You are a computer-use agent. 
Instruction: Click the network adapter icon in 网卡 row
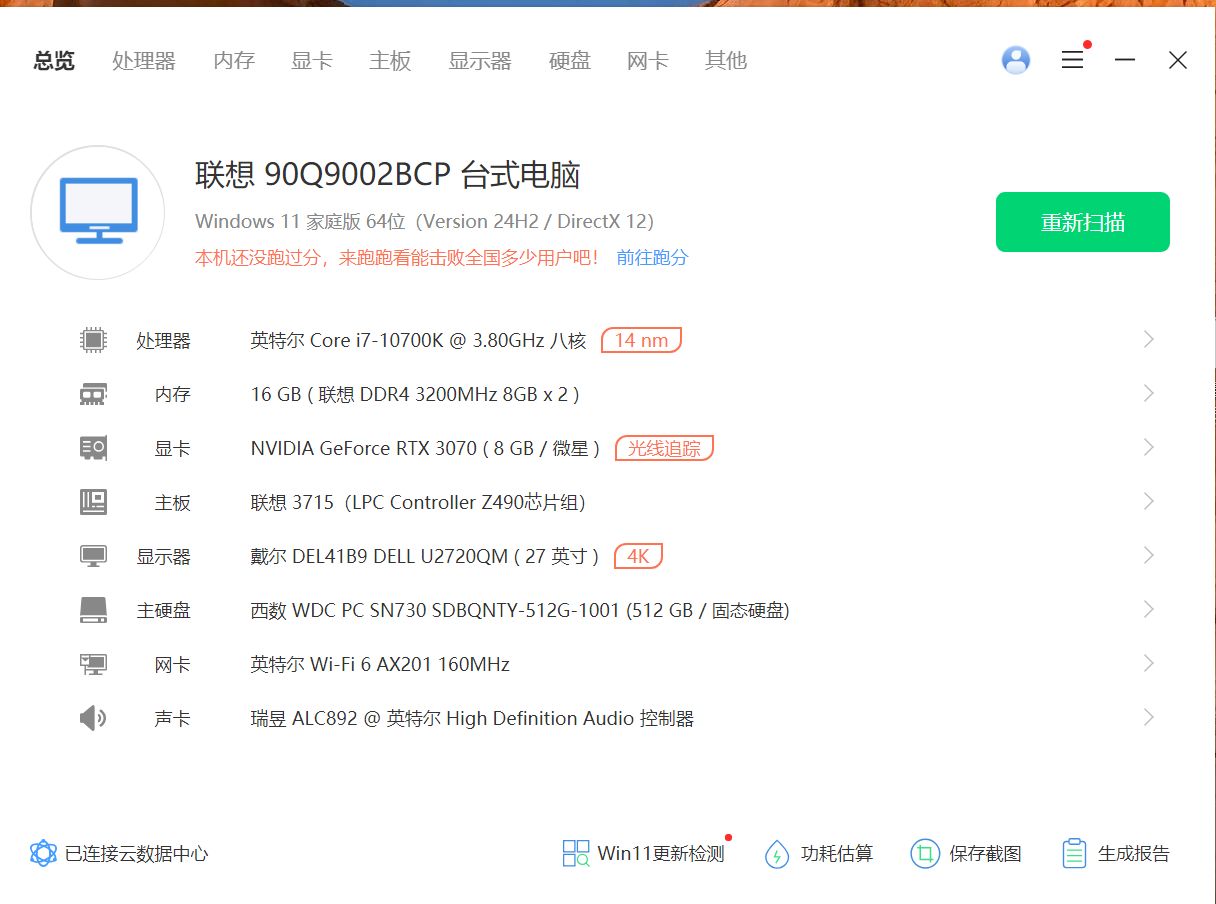pyautogui.click(x=93, y=664)
